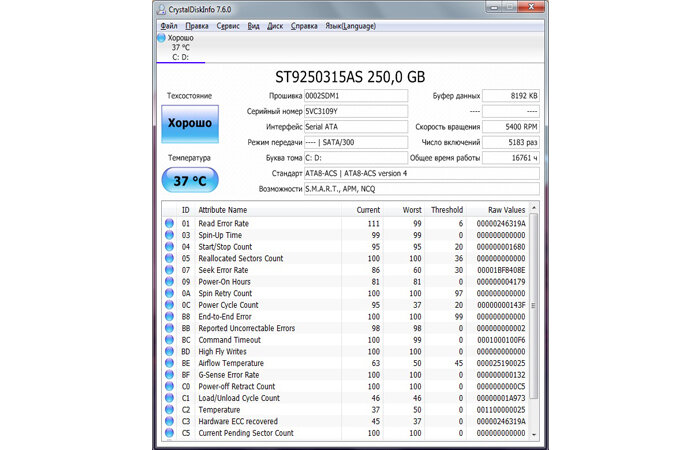The image size is (700, 450).
Task: Click status icon for Spin Retry Count
Action: 169,293
